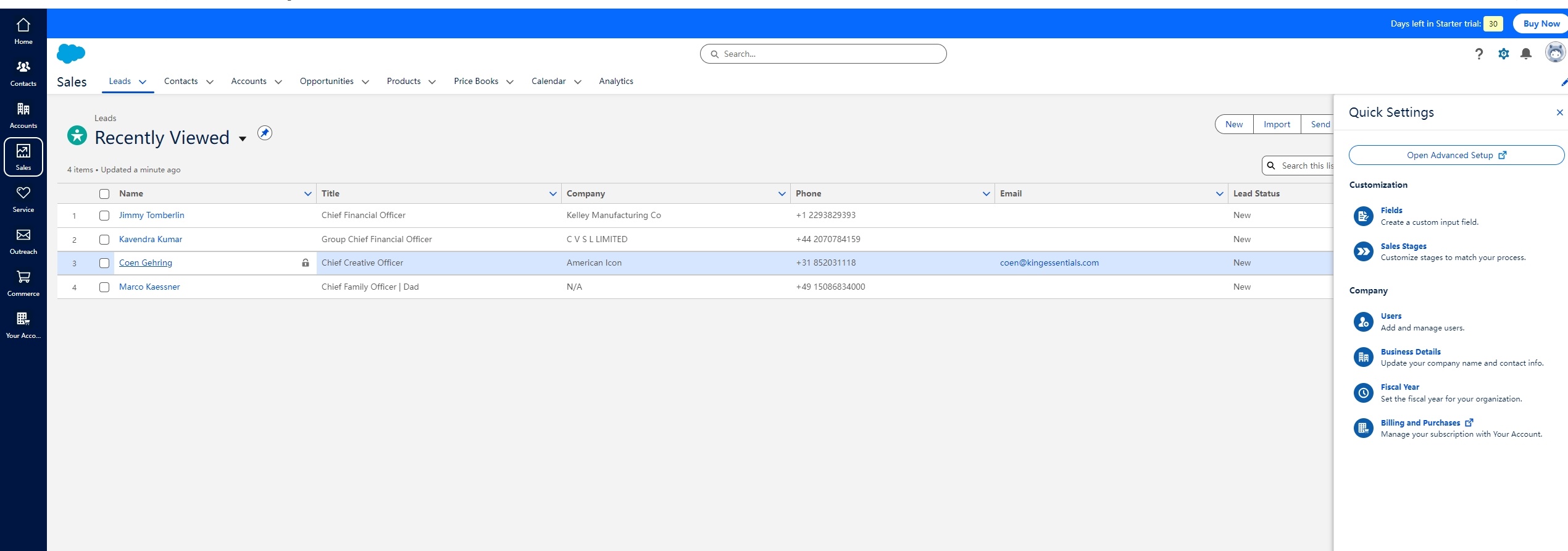Screen dimensions: 1568x551
Task: Pin the Recently Viewed list view
Action: pos(265,133)
